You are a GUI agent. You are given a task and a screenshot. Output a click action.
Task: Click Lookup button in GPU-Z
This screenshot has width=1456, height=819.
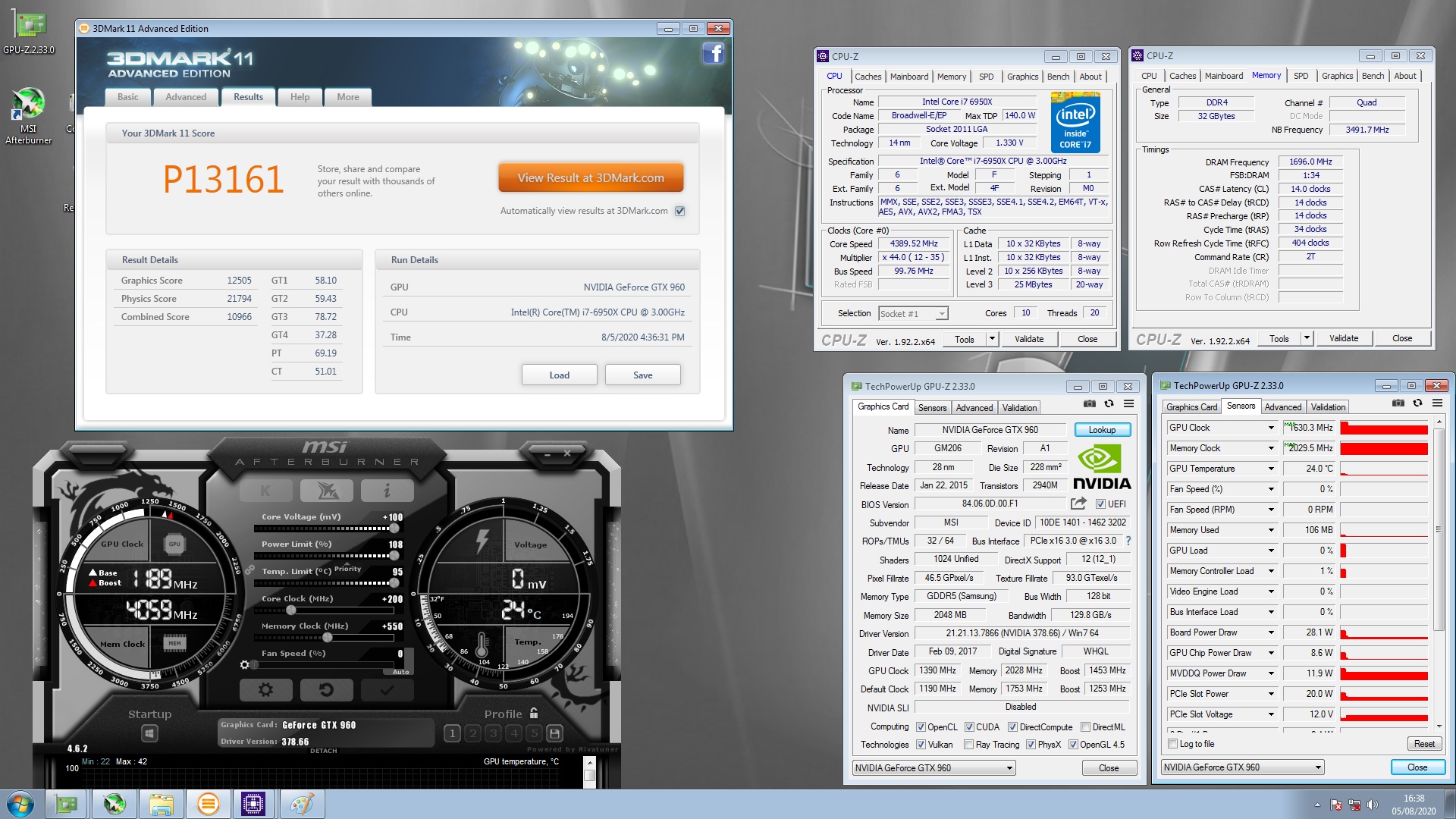(1102, 430)
